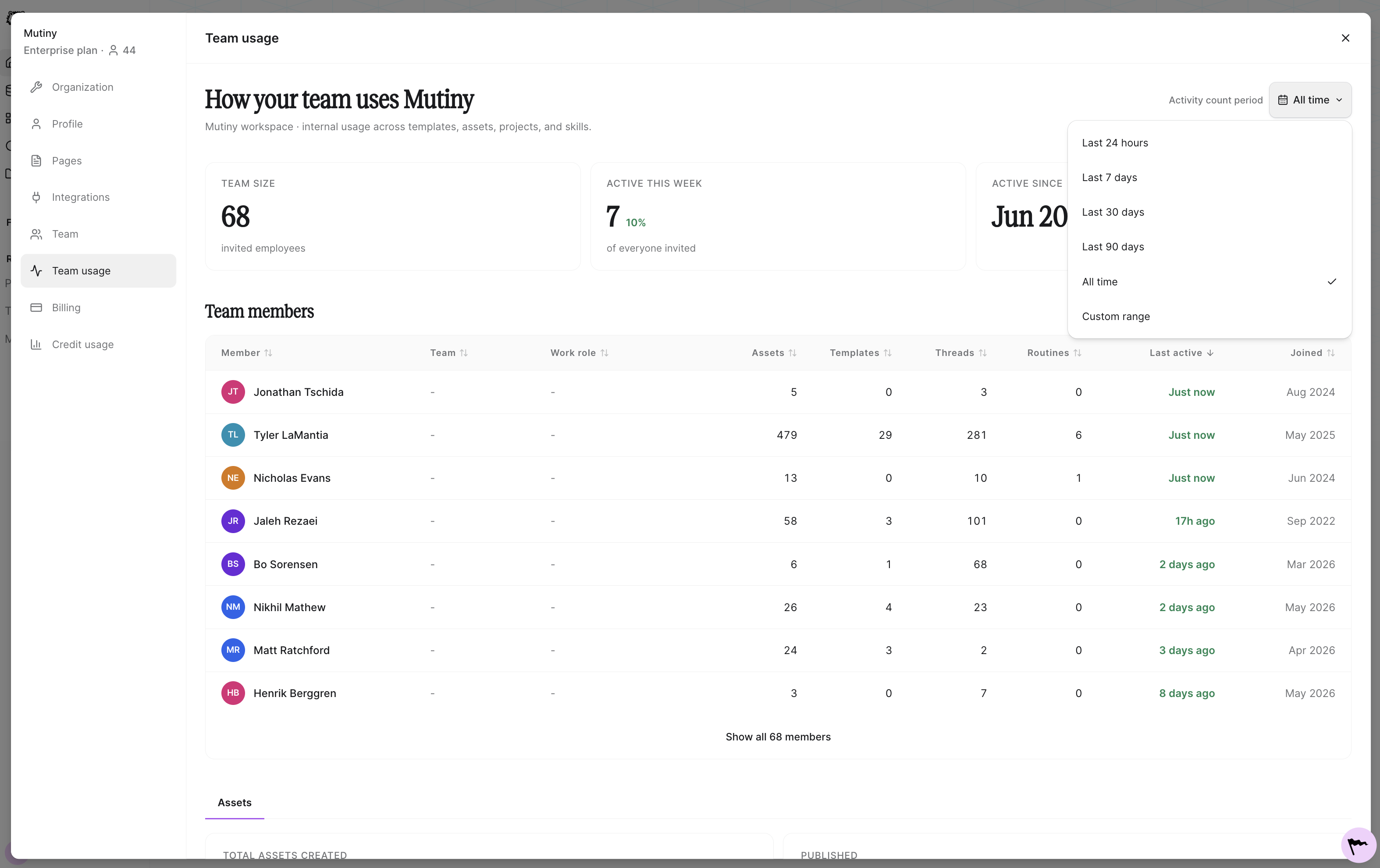Click the Billing card icon
The width and height of the screenshot is (1380, 868).
coord(36,308)
